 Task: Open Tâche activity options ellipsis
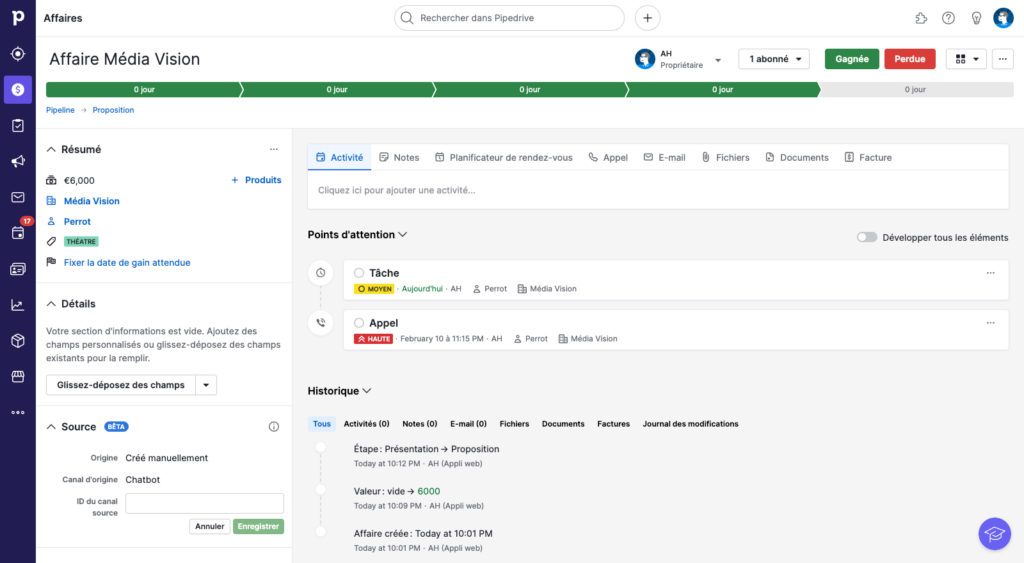(x=991, y=273)
